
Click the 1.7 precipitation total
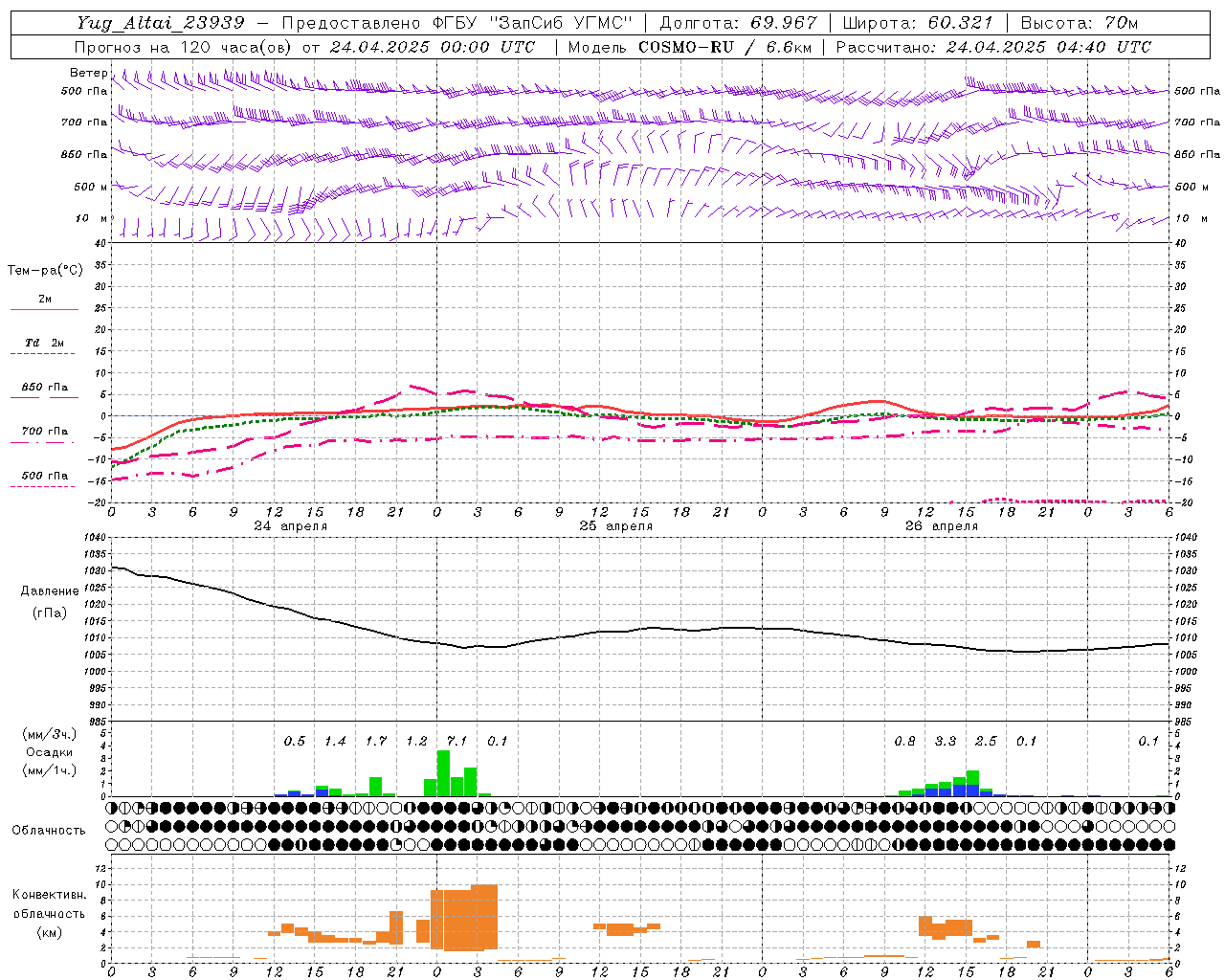(x=375, y=741)
